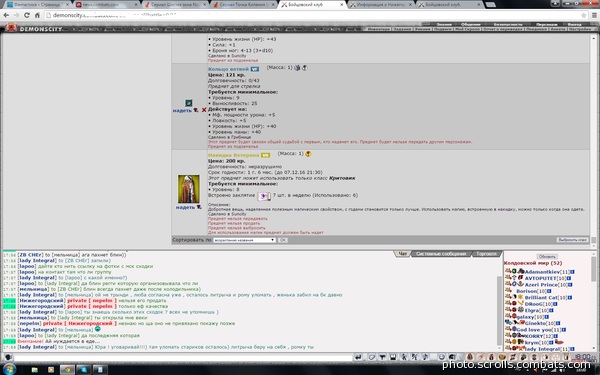Open the Сортировать по dropdown
Image resolution: width=600 pixels, height=375 pixels.
(x=244, y=240)
